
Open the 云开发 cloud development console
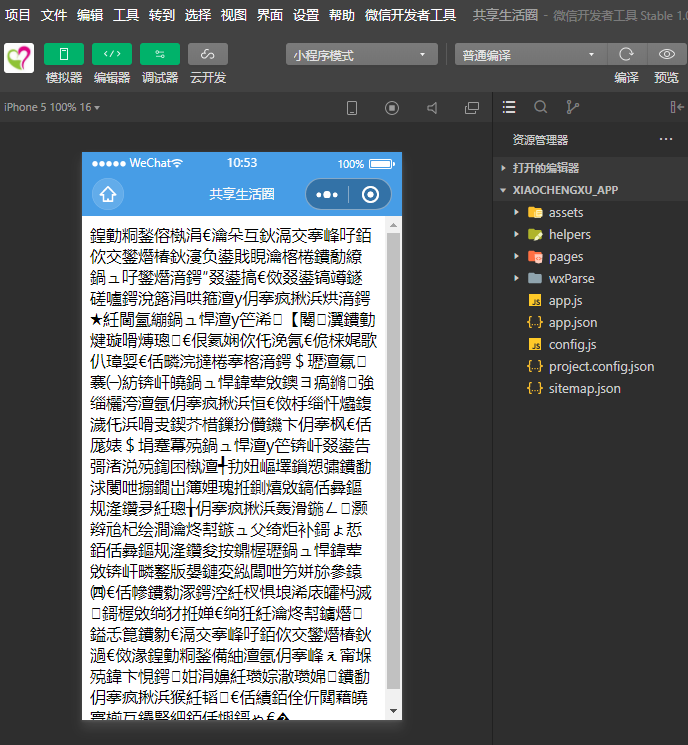(x=208, y=54)
